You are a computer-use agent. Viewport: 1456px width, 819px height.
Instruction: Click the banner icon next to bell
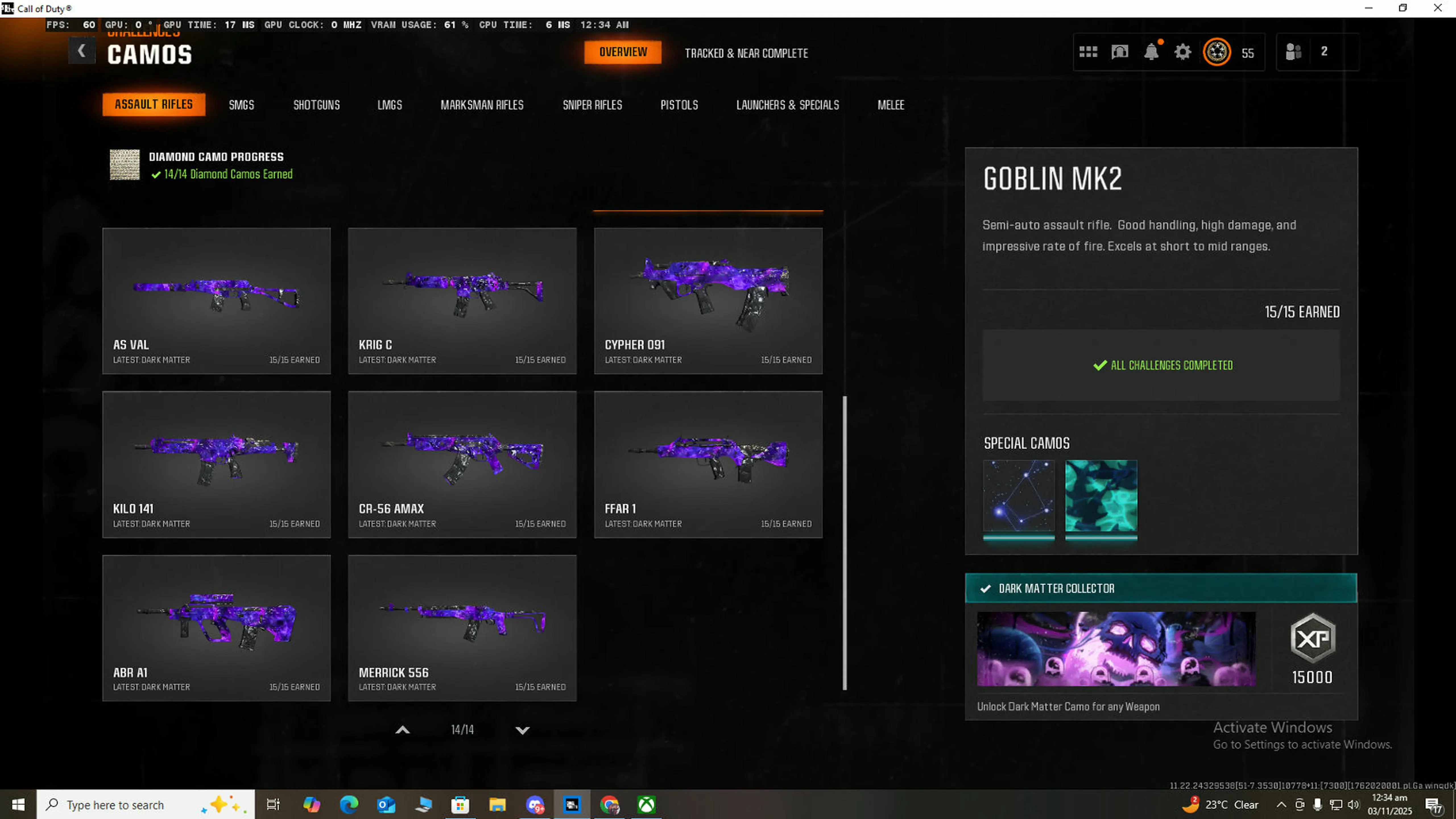click(1120, 52)
